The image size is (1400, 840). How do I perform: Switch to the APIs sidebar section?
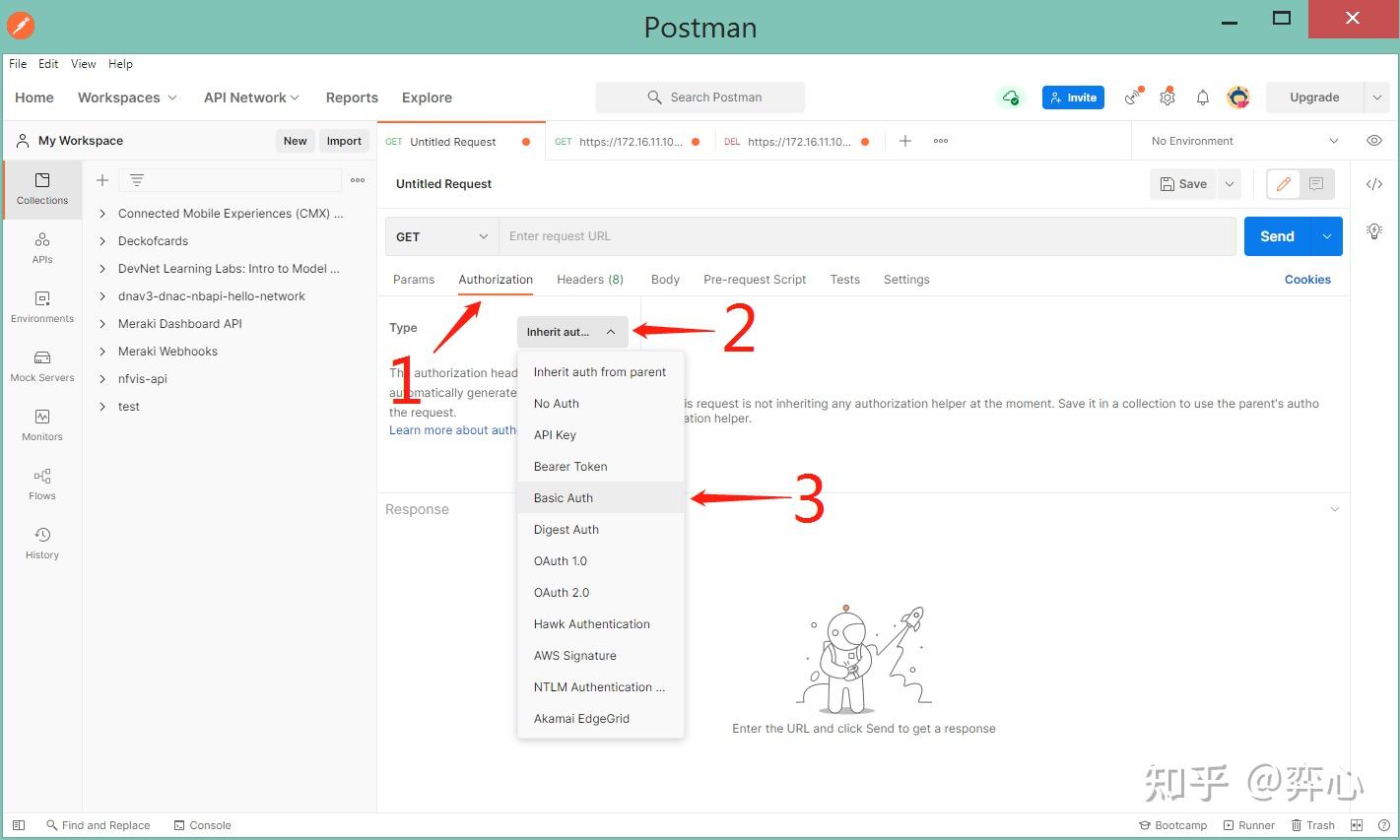click(x=41, y=248)
